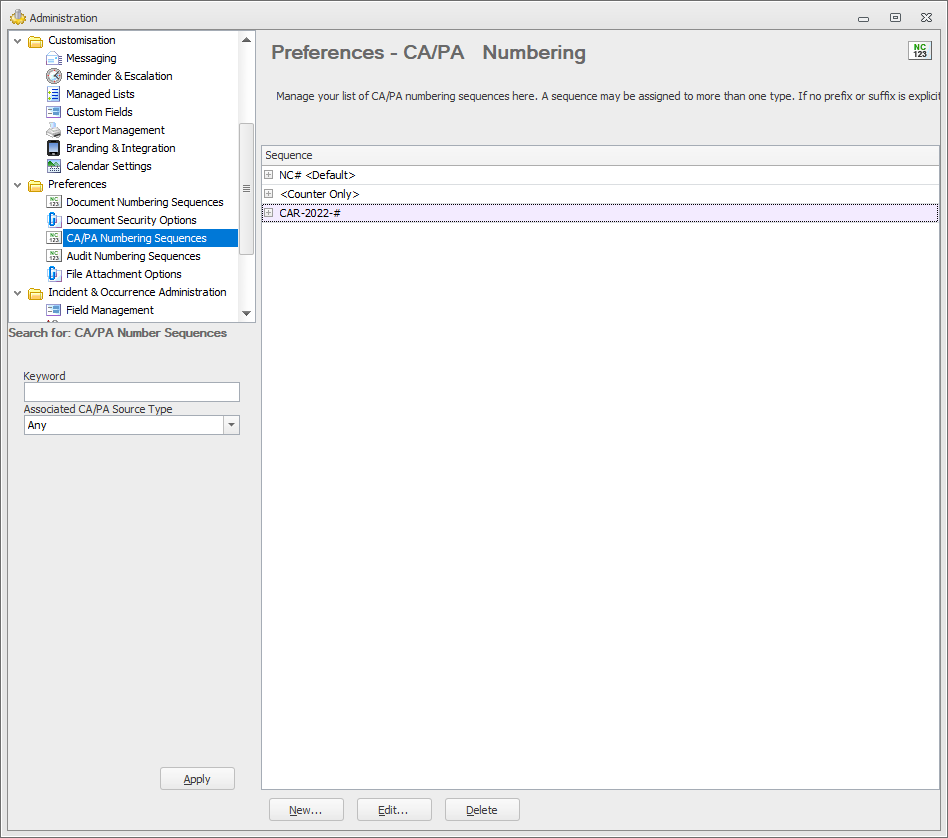
Task: Select Field Management item
Action: point(110,310)
